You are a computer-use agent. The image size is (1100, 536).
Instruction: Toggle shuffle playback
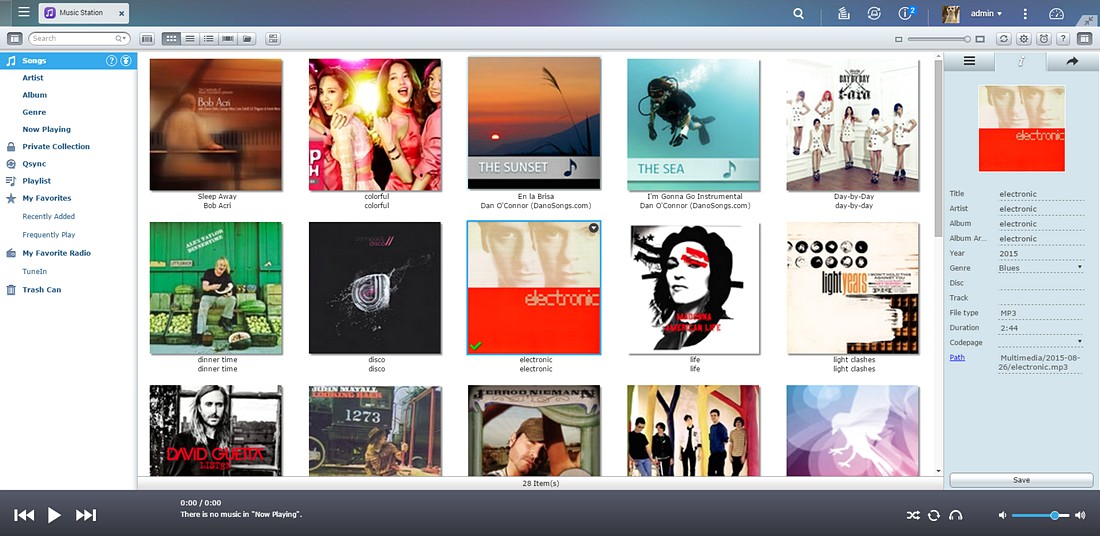pyautogui.click(x=913, y=516)
